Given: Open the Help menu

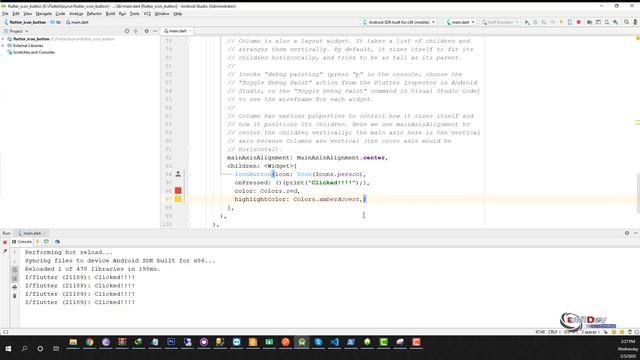Looking at the screenshot, I should 178,14.
